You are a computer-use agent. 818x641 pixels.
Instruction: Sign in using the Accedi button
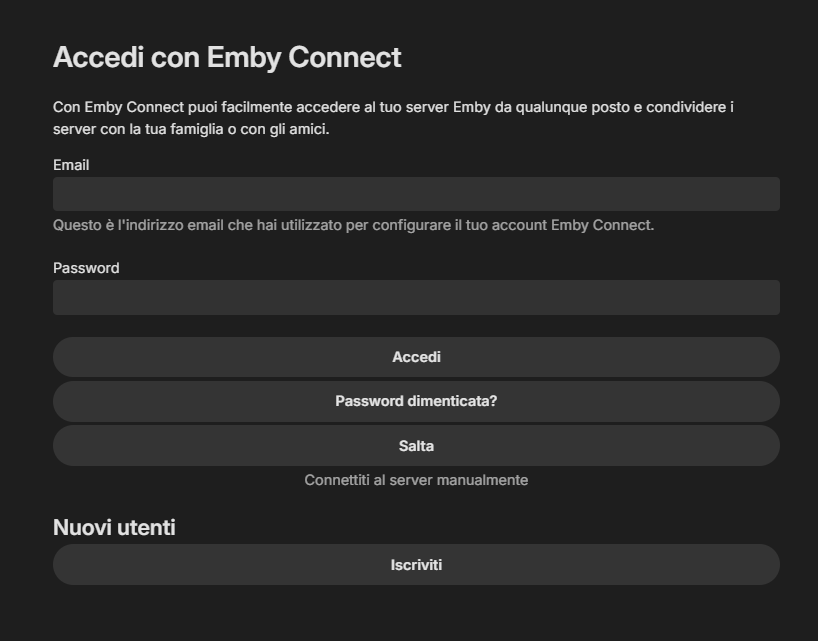[x=416, y=357]
